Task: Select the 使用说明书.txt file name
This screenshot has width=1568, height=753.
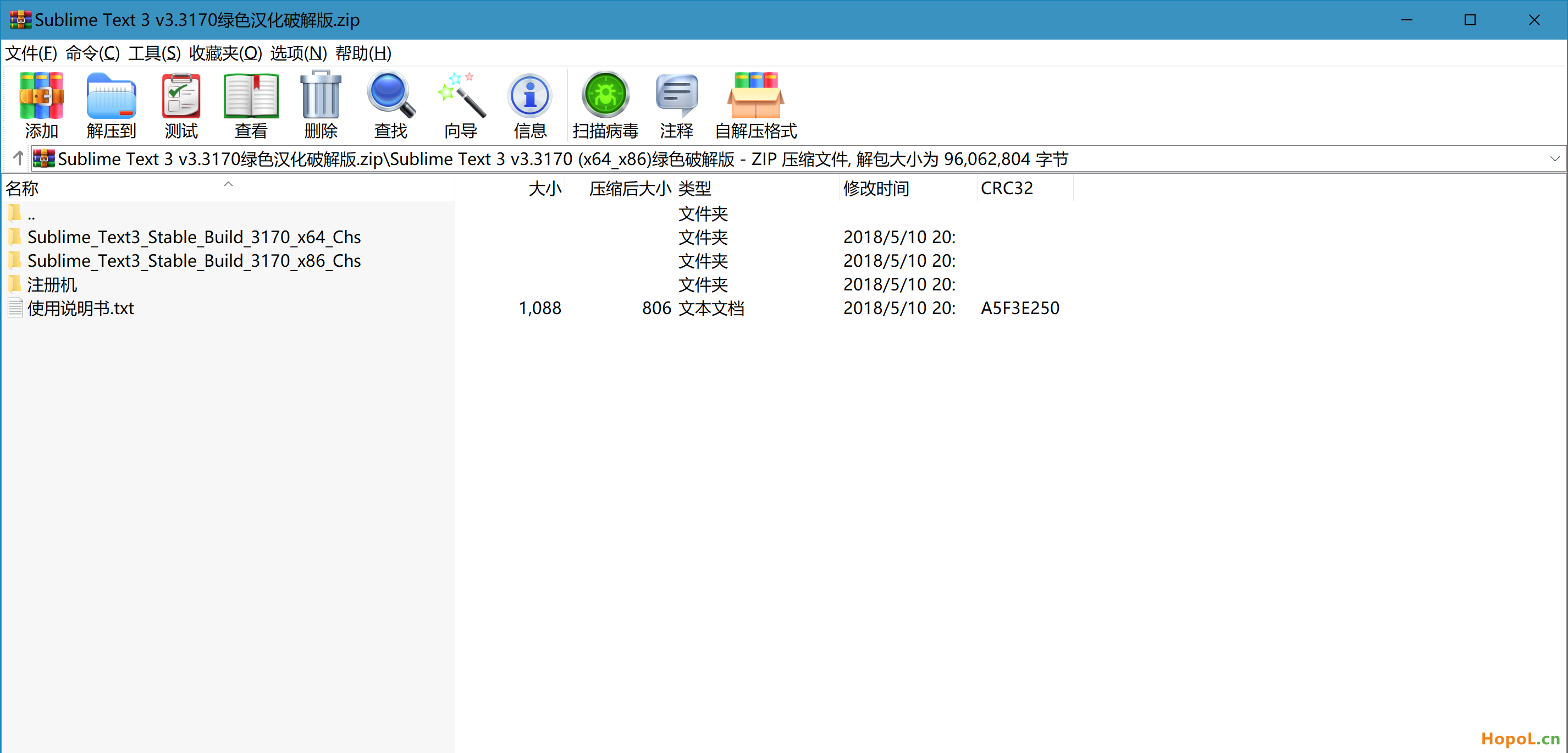Action: pos(80,308)
